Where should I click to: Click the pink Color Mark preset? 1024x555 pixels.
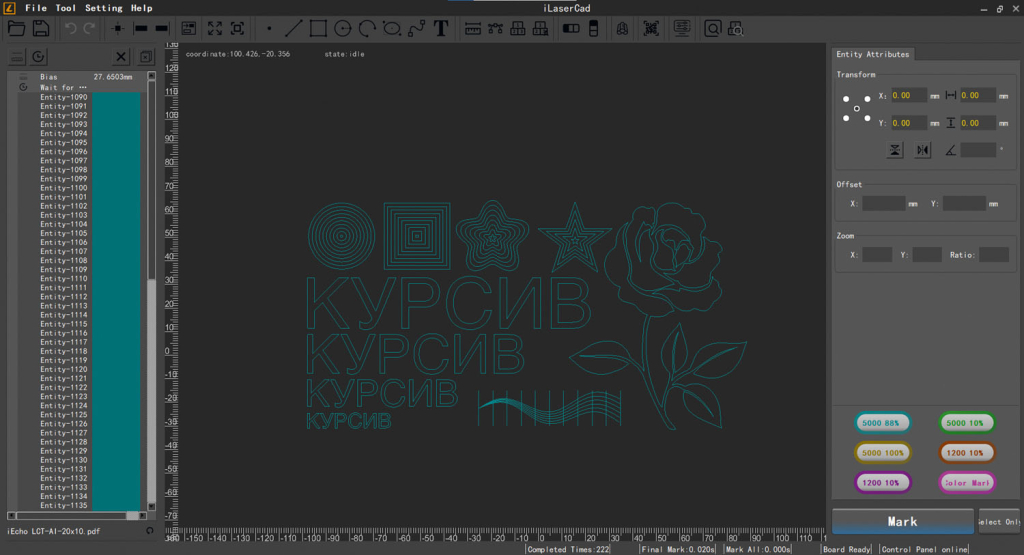point(967,483)
